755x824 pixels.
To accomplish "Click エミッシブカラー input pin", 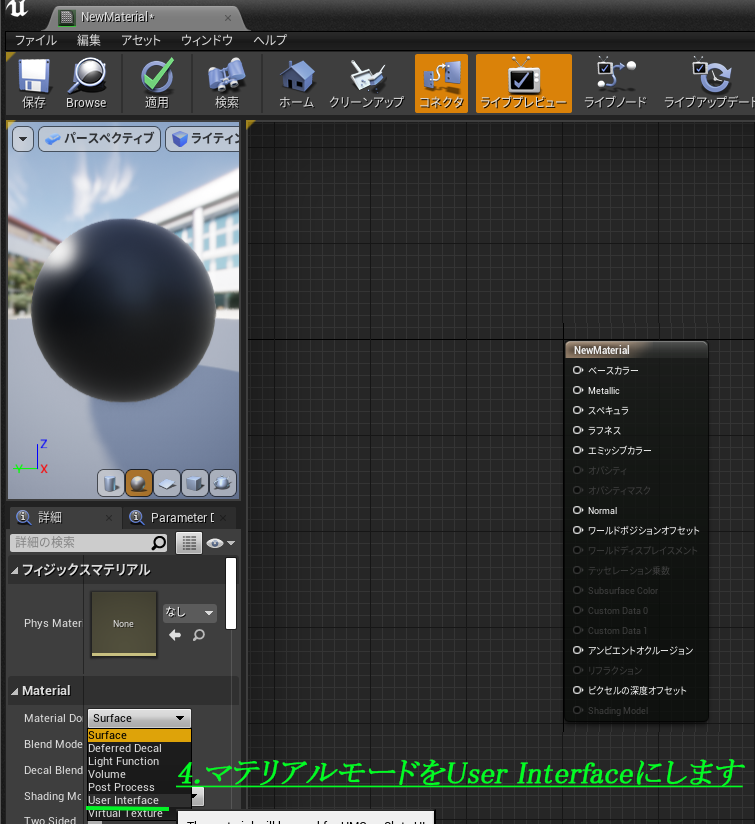I will click(x=578, y=450).
